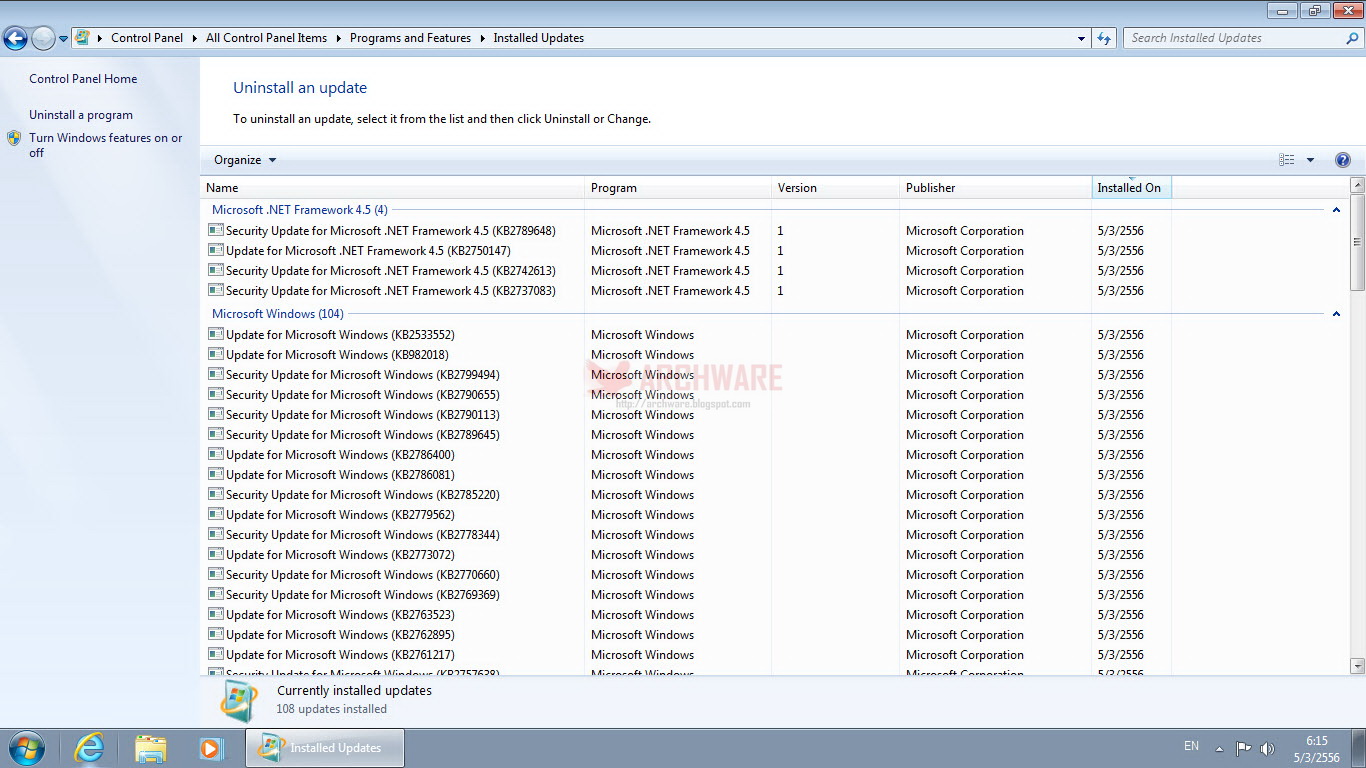Open the Help question mark button
This screenshot has width=1366, height=768.
click(1343, 160)
